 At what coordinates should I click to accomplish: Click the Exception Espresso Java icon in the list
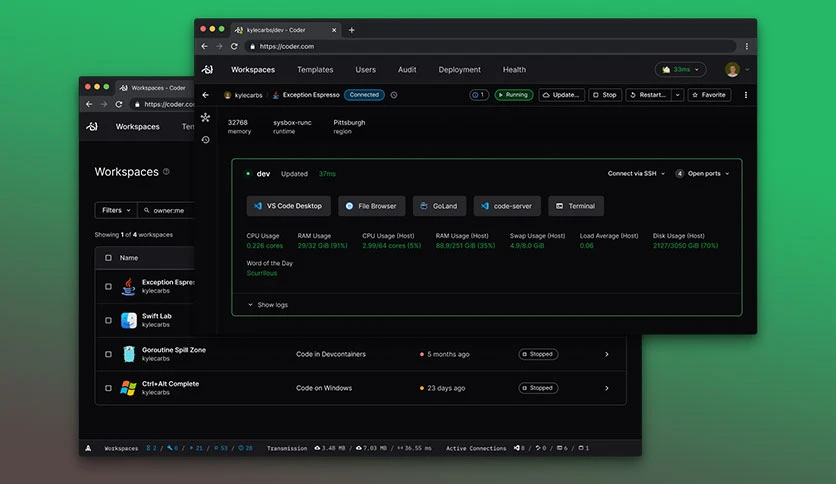(128, 286)
